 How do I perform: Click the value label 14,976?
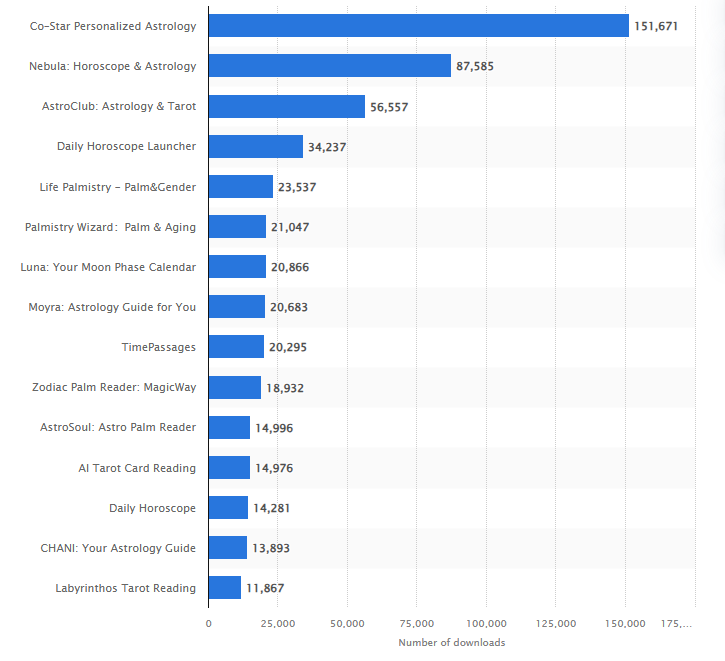pyautogui.click(x=274, y=468)
